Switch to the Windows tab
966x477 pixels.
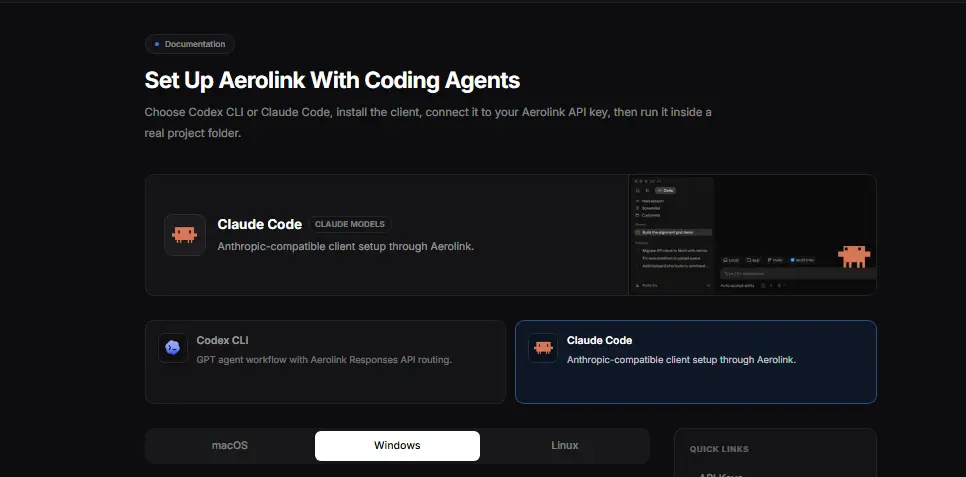pyautogui.click(x=397, y=446)
